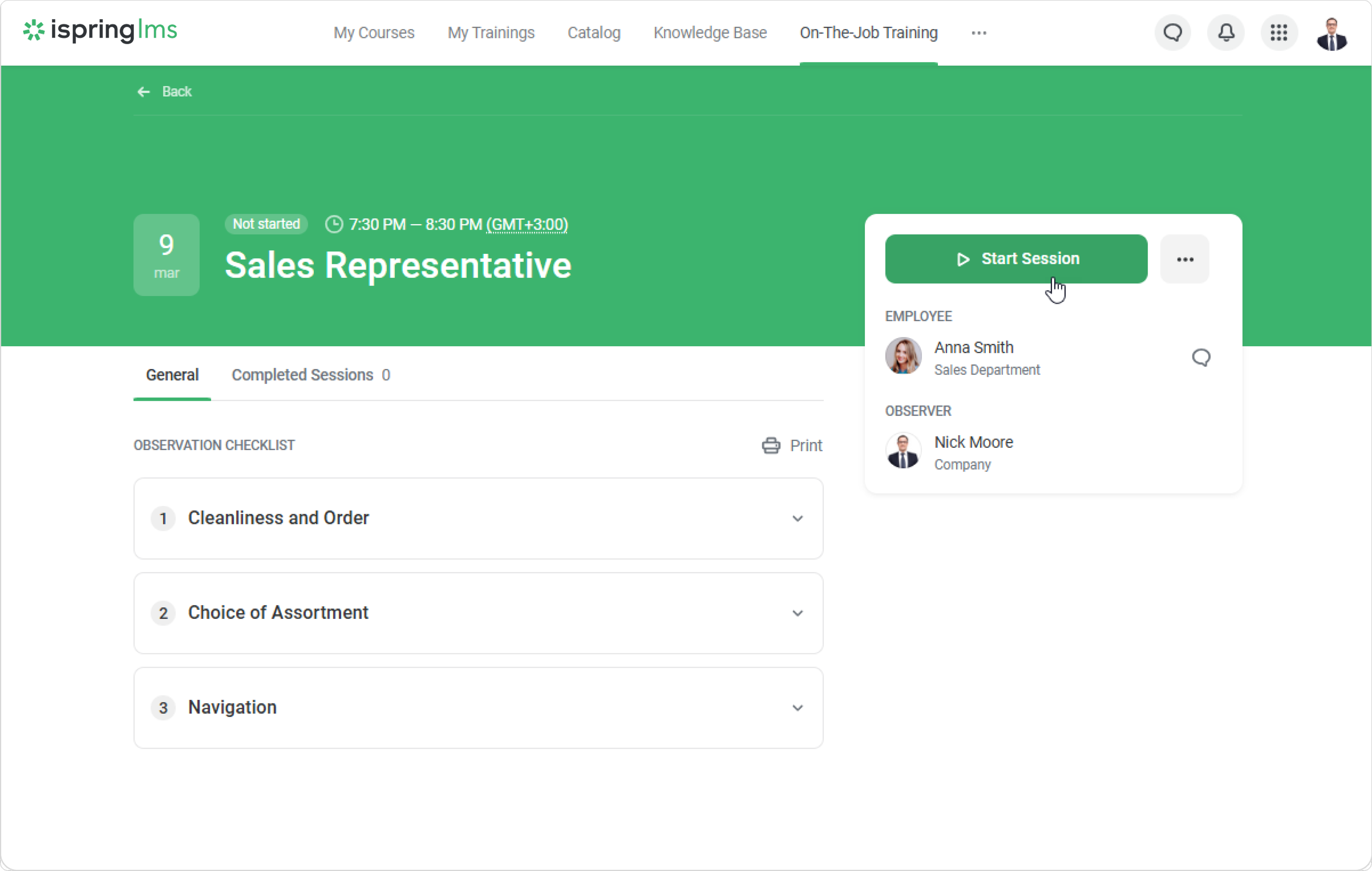
Task: Open the apps grid menu
Action: [x=1279, y=33]
